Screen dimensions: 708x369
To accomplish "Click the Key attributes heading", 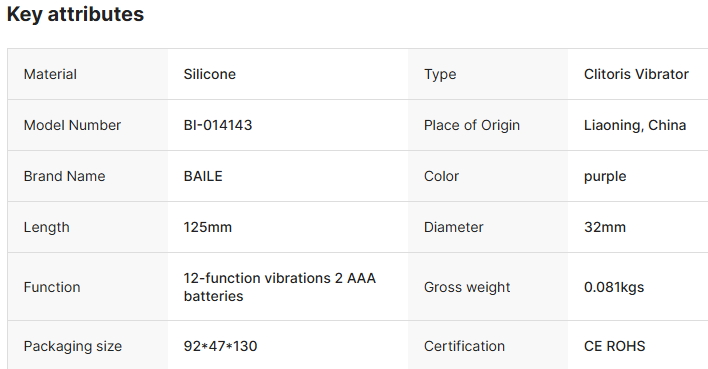I will click(75, 14).
